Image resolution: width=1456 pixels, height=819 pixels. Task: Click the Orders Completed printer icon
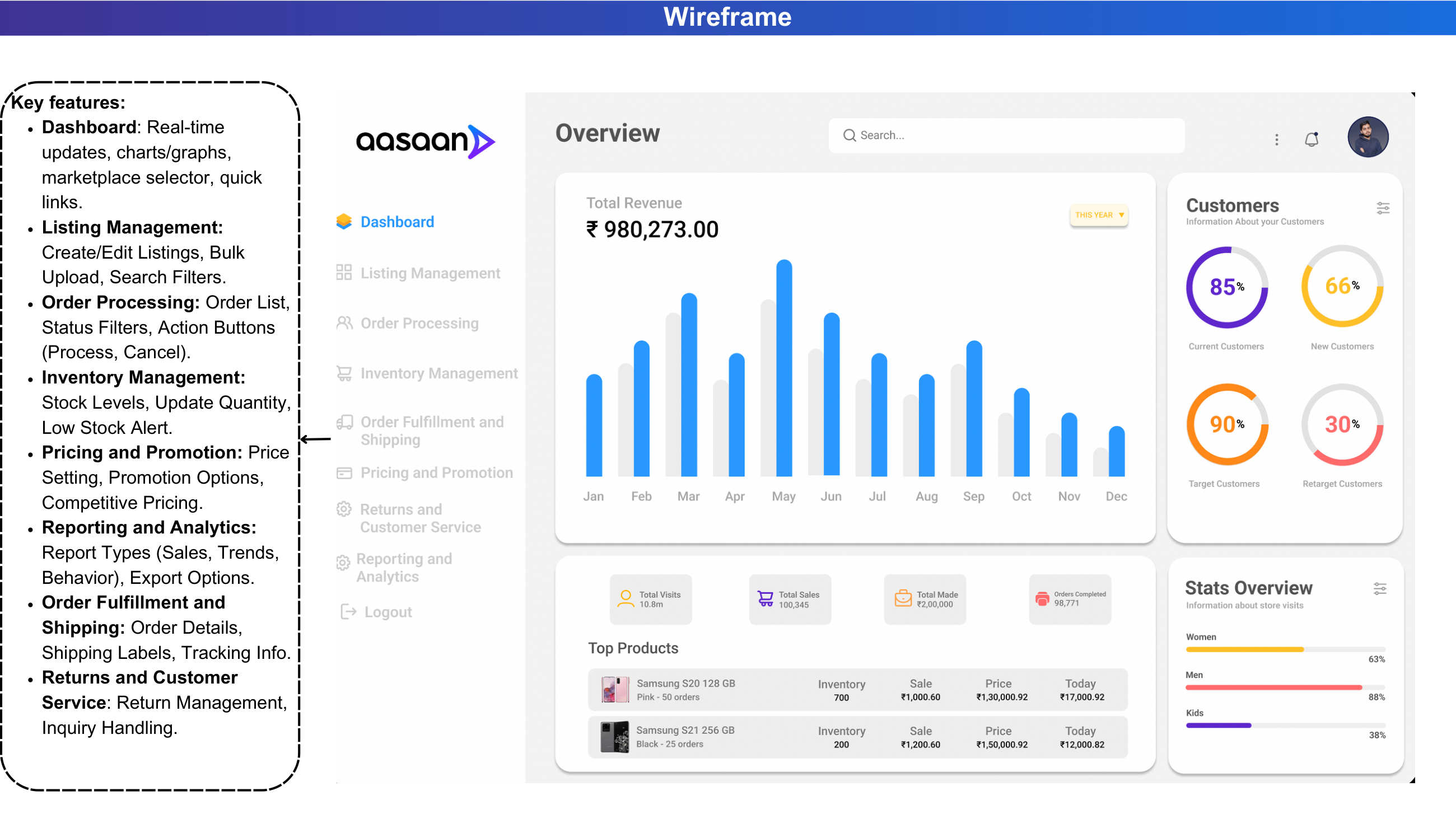(1042, 598)
